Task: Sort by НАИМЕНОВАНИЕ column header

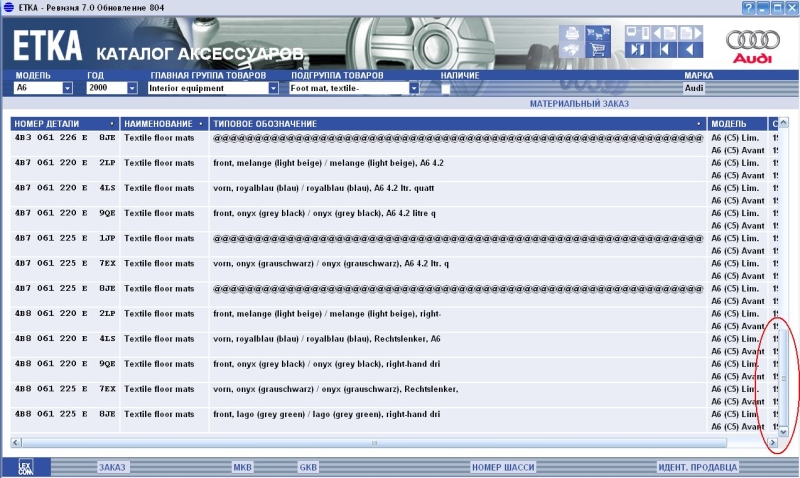Action: pyautogui.click(x=164, y=124)
